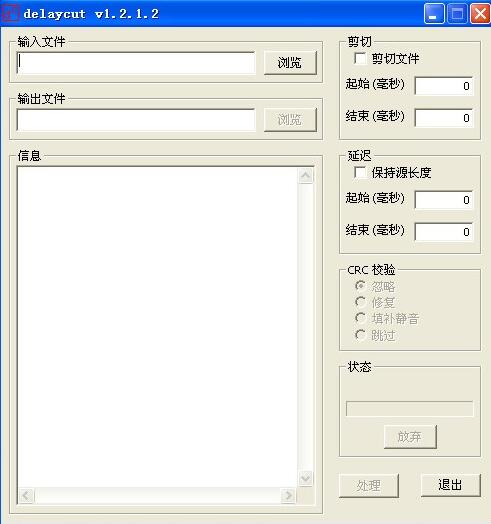
Task: Click the info box scroll right arrow
Action: click(288, 495)
